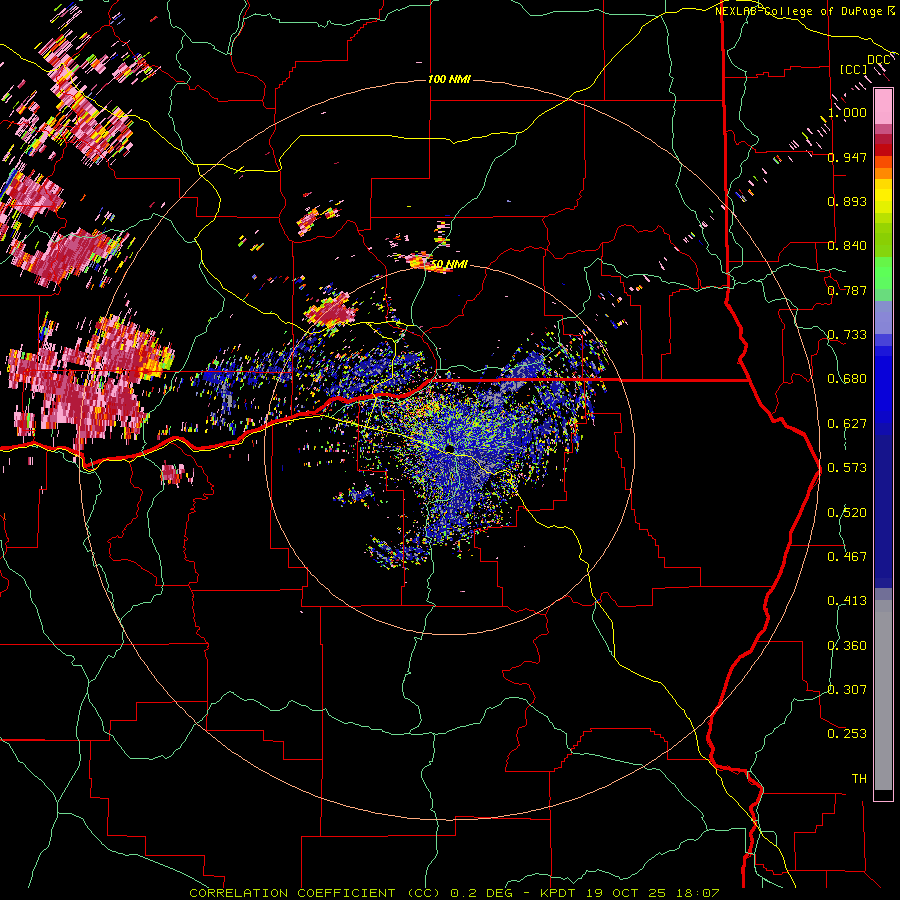The image size is (900, 900).
Task: Click the 50 NMI range ring label
Action: click(449, 265)
